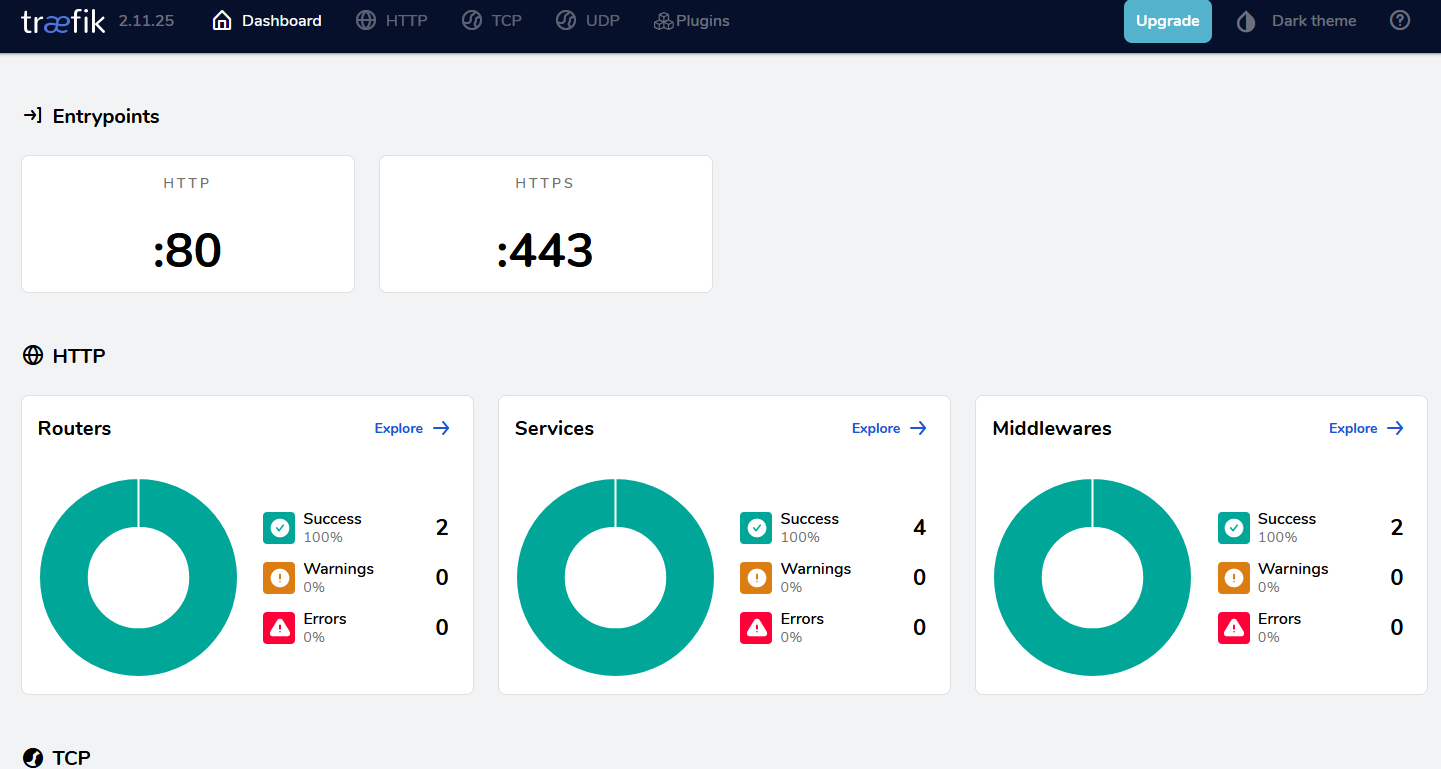This screenshot has width=1441, height=769.
Task: Click the Services Warnings orange icon
Action: (756, 578)
